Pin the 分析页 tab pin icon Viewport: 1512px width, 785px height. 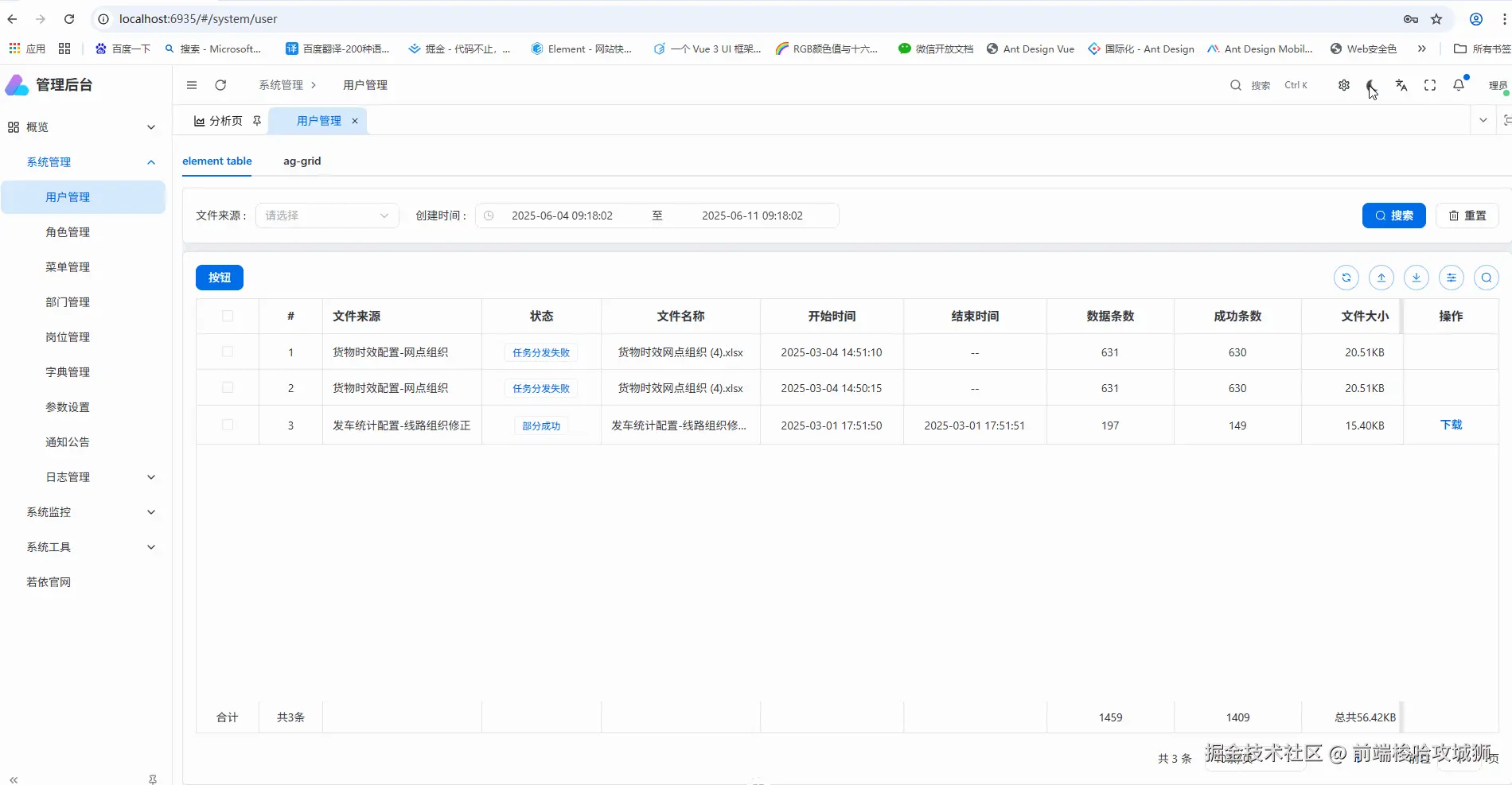[x=257, y=121]
